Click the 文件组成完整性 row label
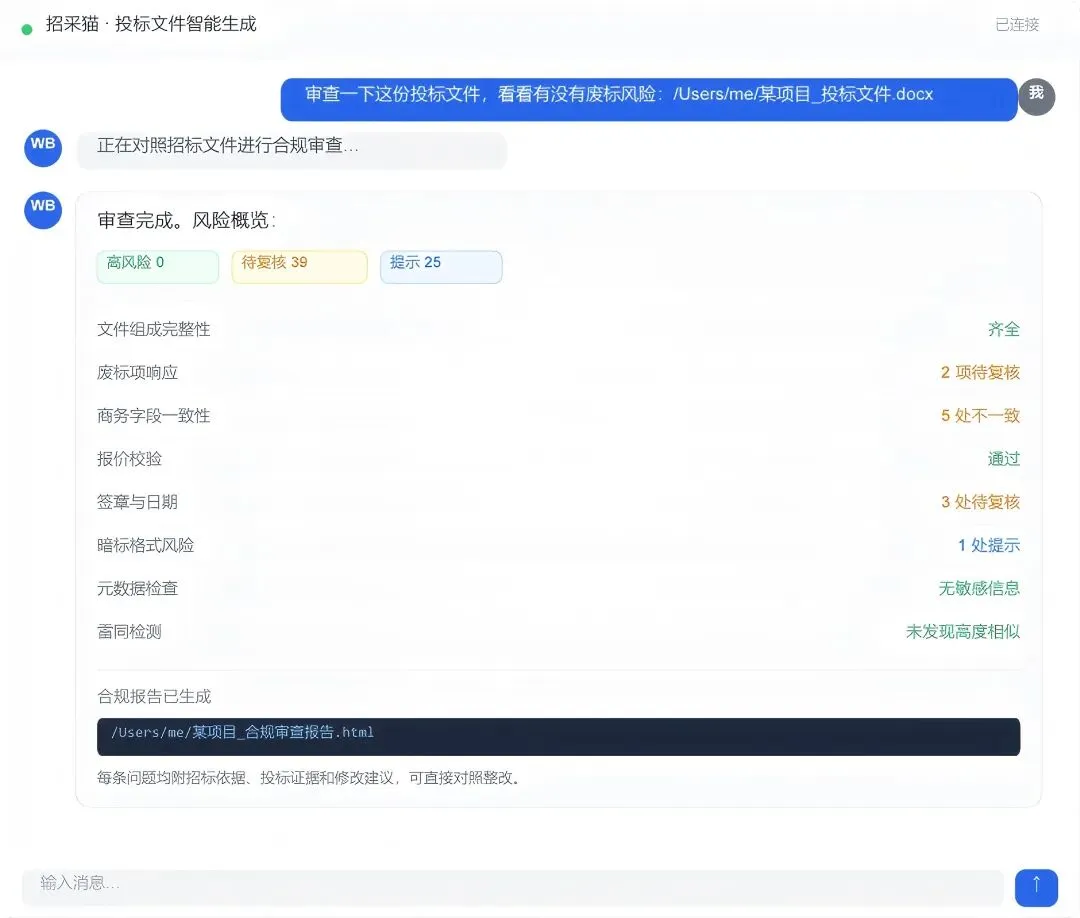 pyautogui.click(x=154, y=329)
